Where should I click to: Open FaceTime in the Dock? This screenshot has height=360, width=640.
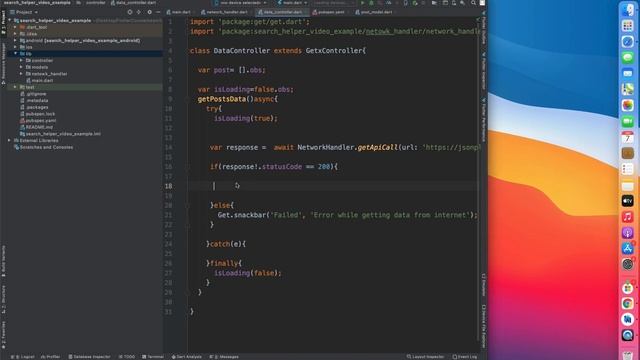[x=628, y=121]
